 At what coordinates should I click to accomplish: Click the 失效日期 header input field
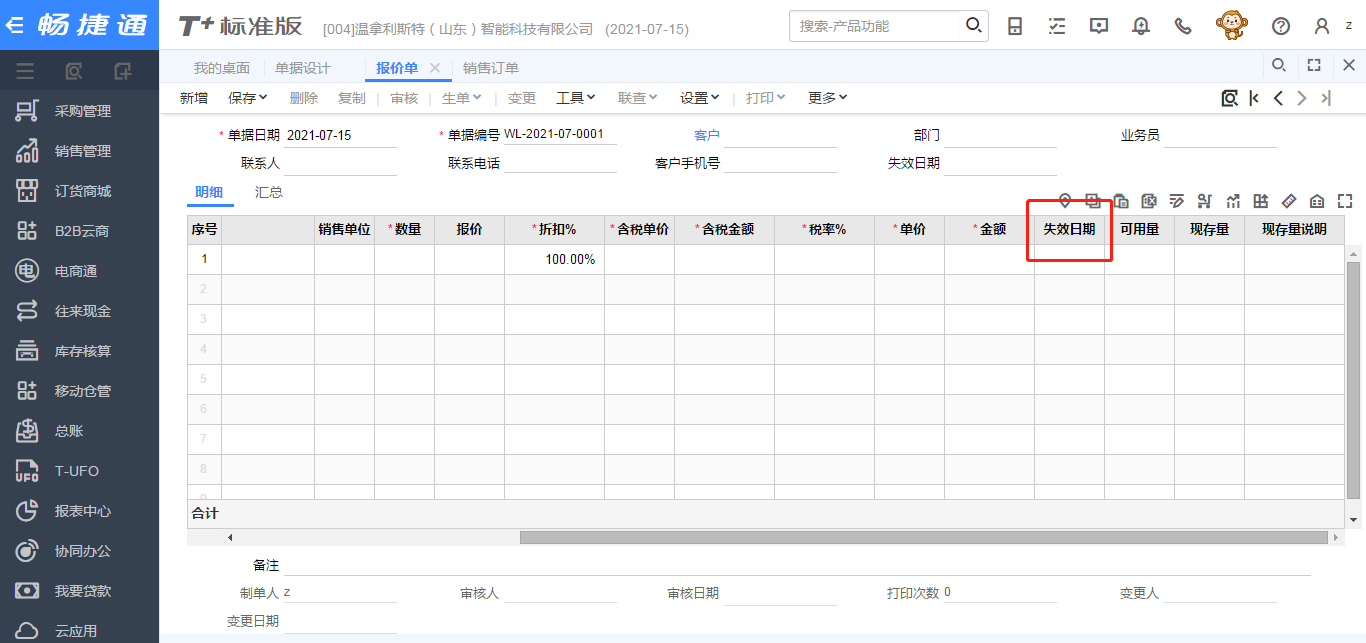1000,163
